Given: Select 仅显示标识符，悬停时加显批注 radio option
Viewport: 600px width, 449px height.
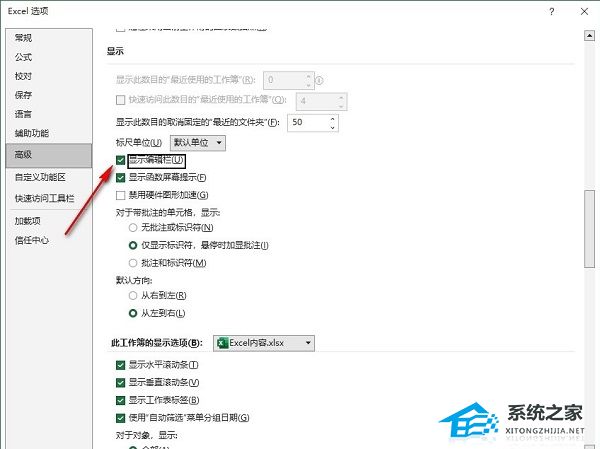Looking at the screenshot, I should 133,245.
